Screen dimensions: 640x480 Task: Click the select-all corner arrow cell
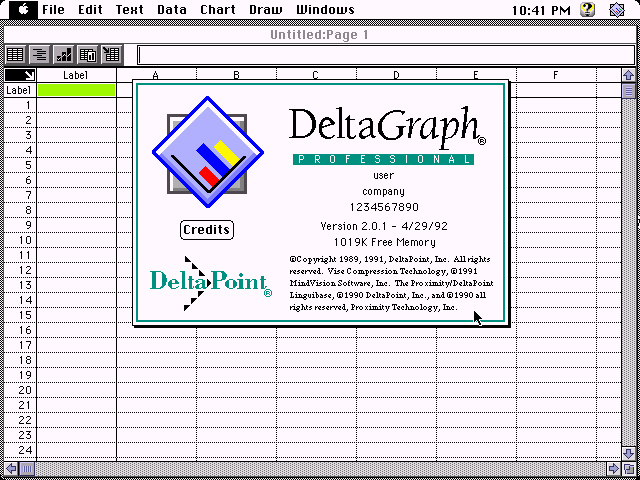20,75
